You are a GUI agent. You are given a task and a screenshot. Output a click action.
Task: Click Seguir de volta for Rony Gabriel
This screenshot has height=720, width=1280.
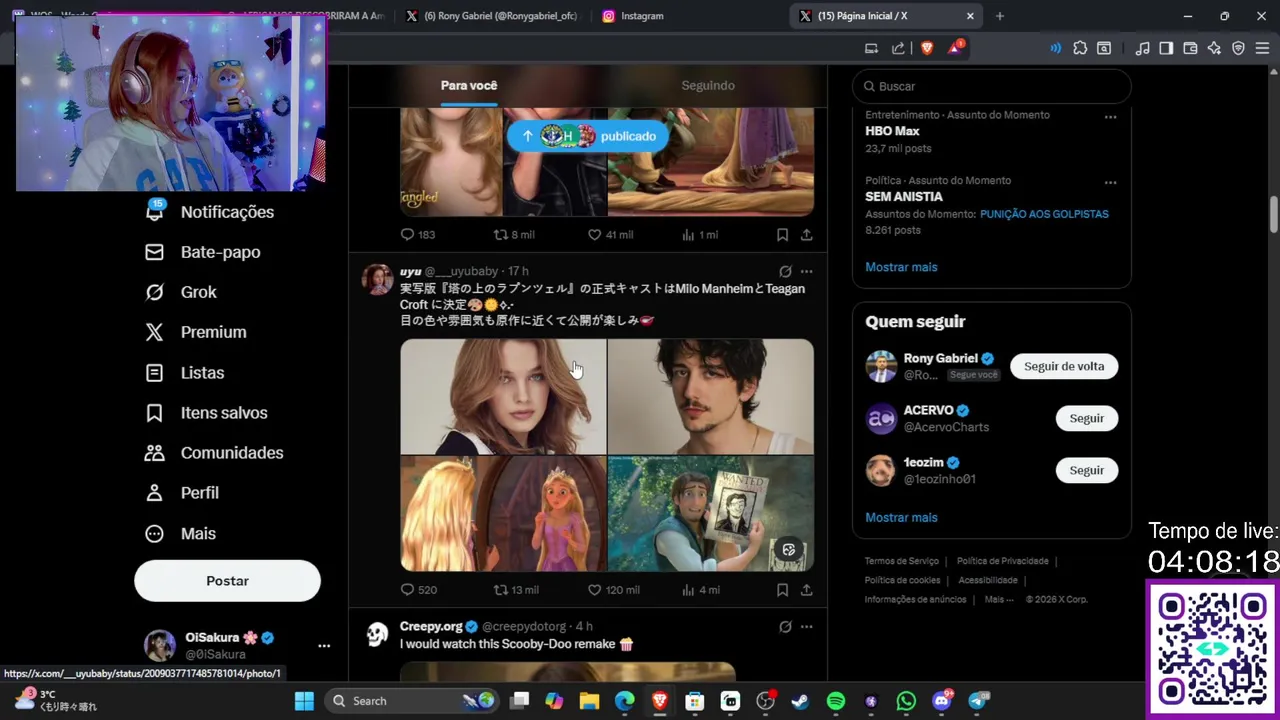(x=1064, y=366)
